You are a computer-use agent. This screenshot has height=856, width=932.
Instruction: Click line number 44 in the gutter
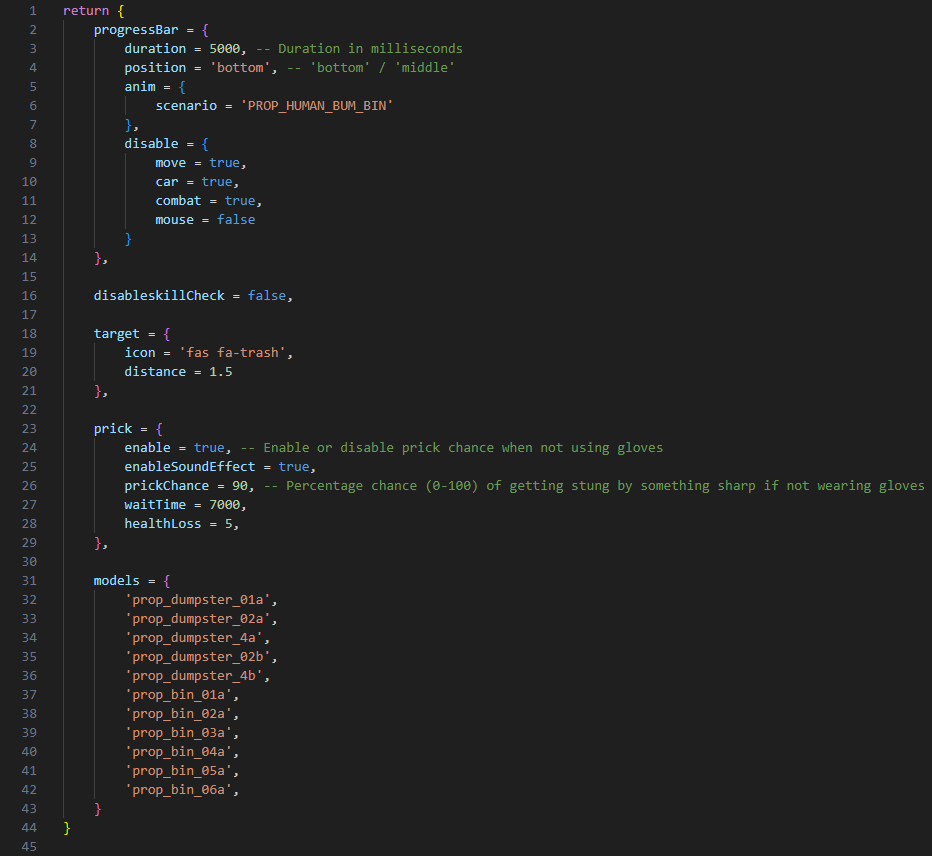click(29, 827)
